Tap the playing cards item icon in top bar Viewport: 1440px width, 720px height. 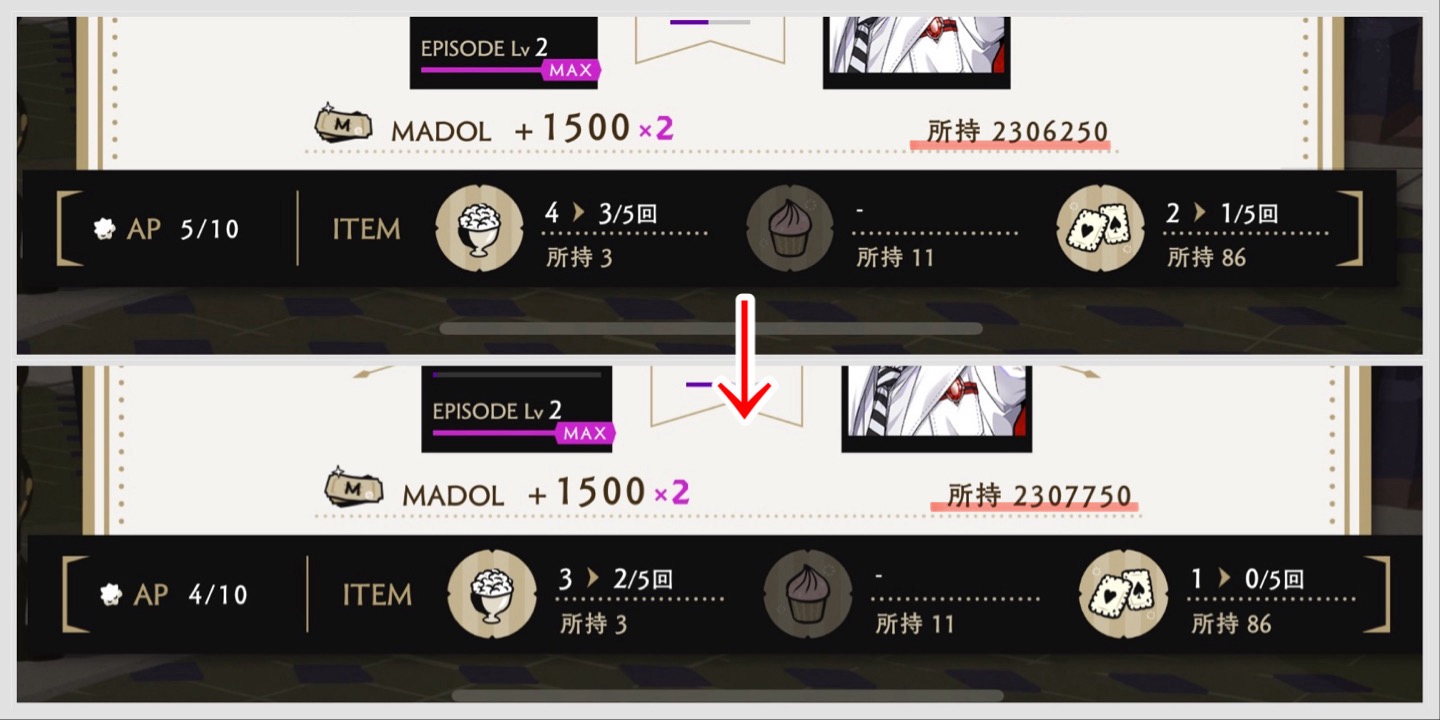[1100, 229]
